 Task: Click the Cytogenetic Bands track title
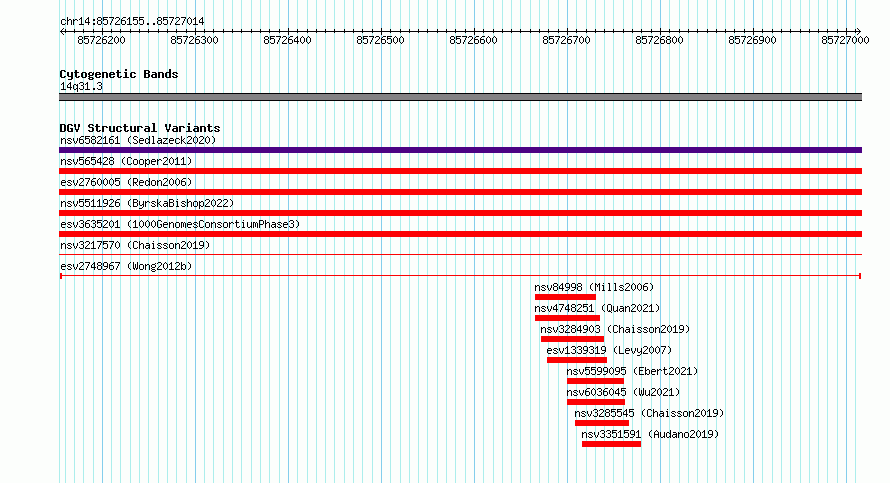[x=119, y=74]
